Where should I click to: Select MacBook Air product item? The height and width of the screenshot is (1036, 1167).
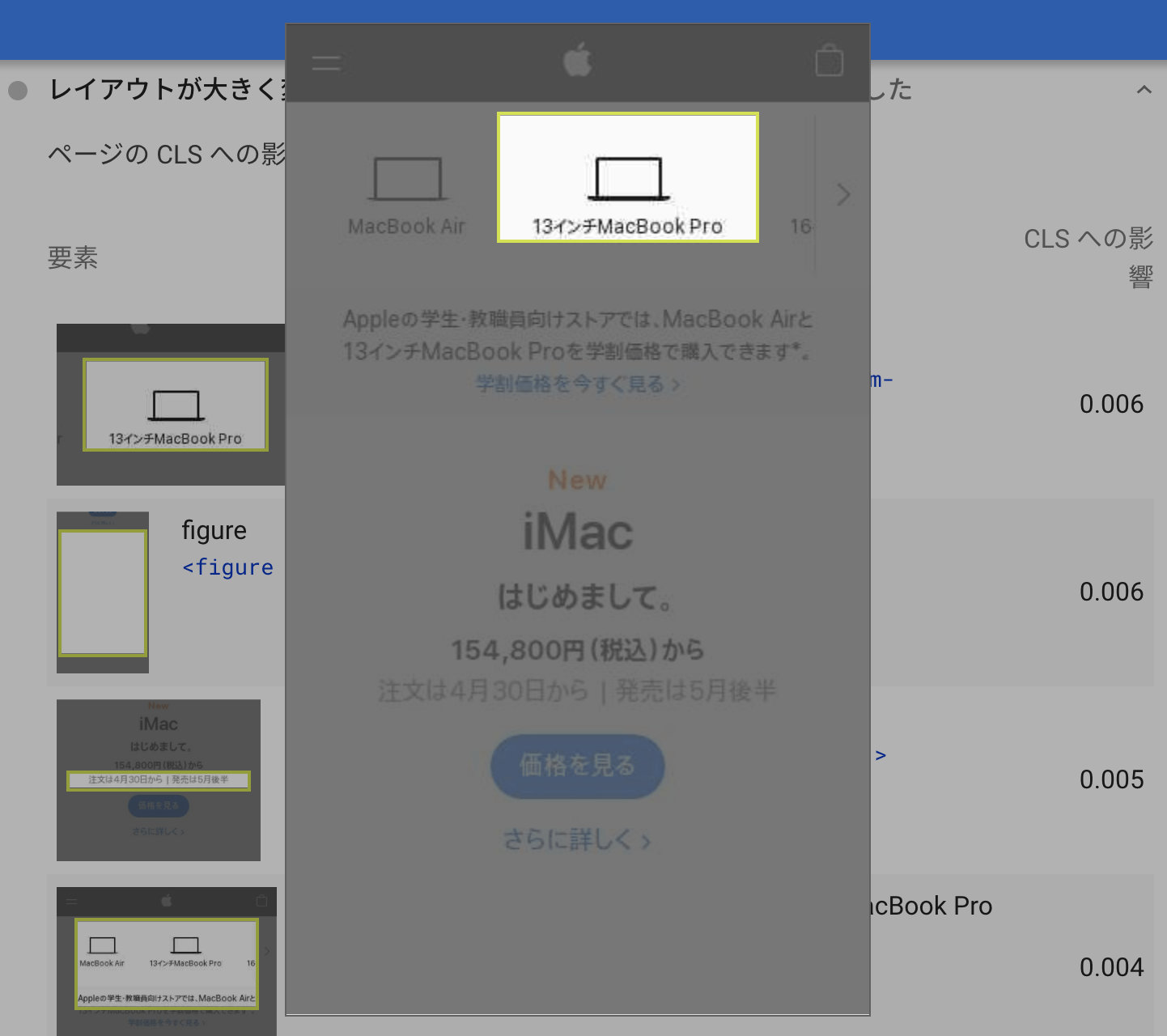coord(406,195)
